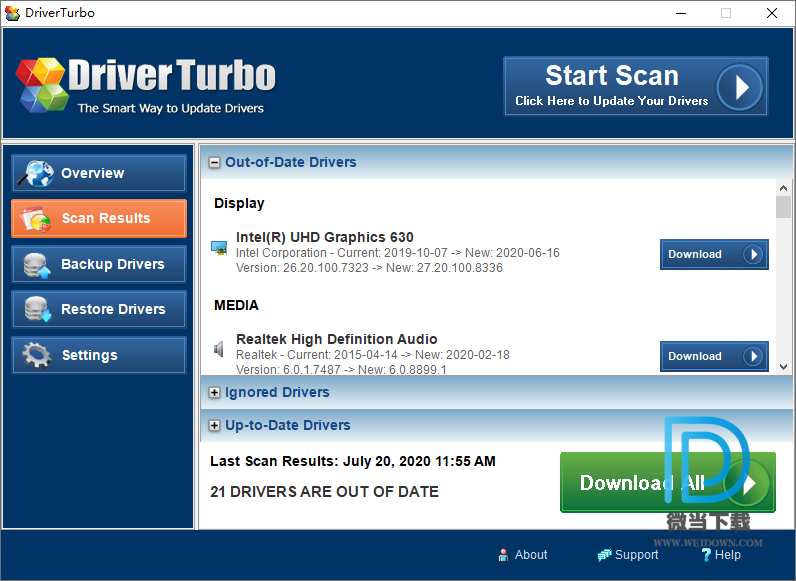The image size is (796, 581).
Task: Click the Backup Drivers database icon
Action: [37, 265]
